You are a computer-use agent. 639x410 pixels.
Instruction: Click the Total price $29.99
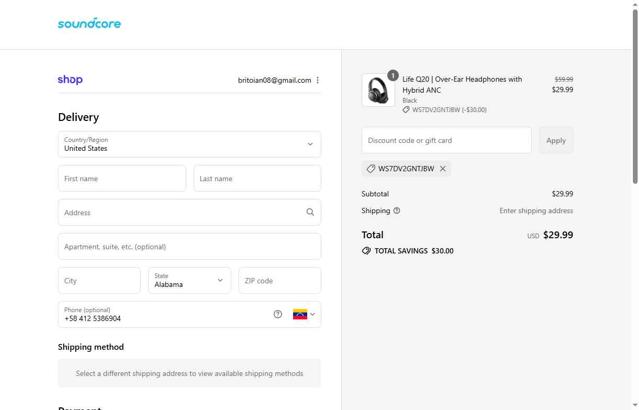click(x=558, y=235)
